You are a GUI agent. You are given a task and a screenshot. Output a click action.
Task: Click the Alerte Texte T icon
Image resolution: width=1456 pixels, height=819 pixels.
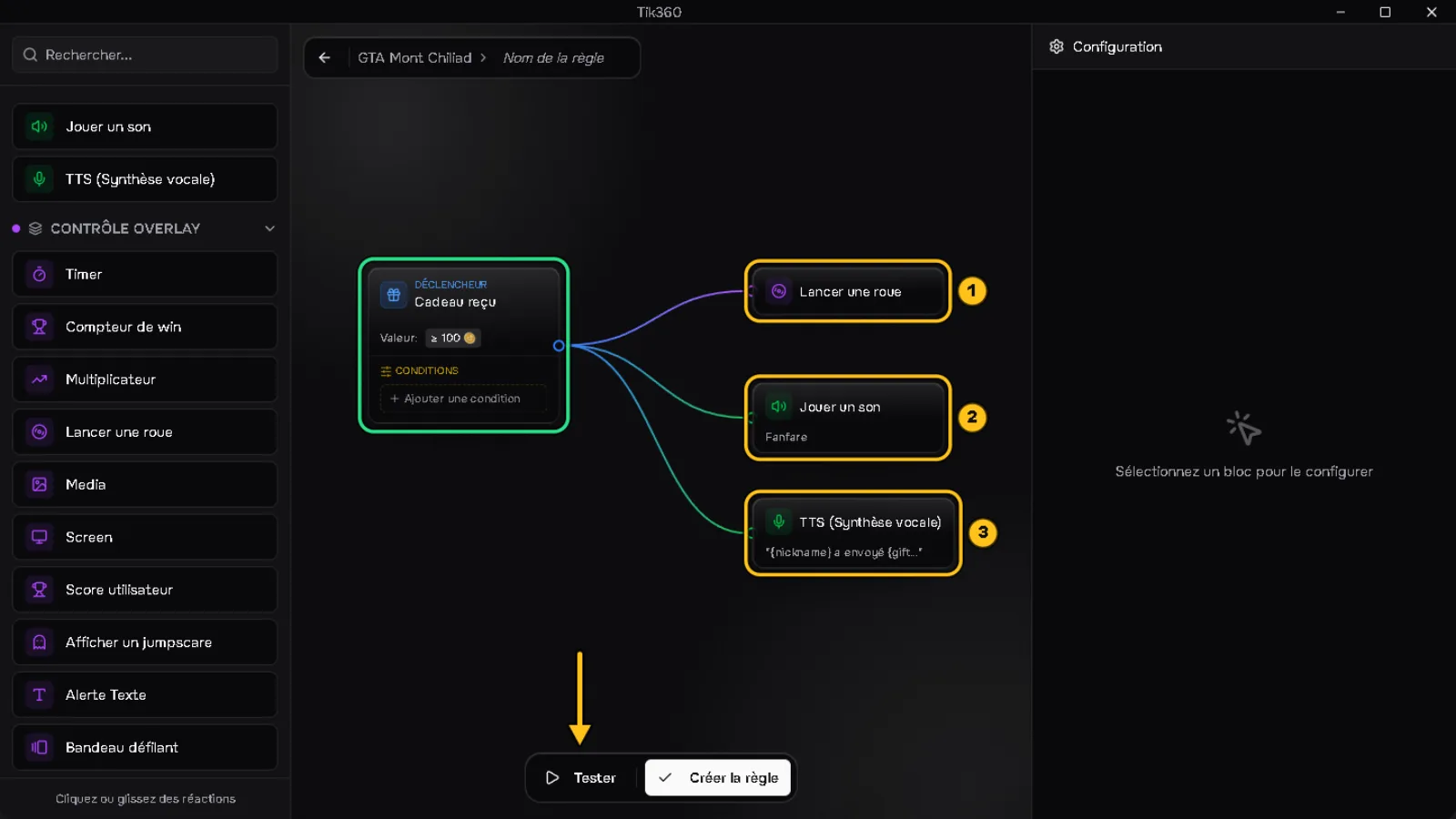(39, 695)
